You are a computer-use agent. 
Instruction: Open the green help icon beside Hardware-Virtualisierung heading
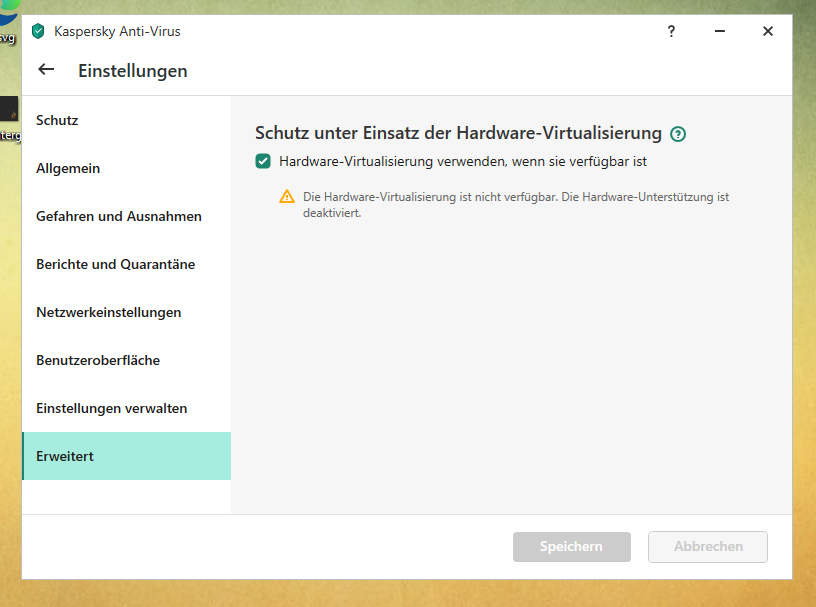[678, 134]
